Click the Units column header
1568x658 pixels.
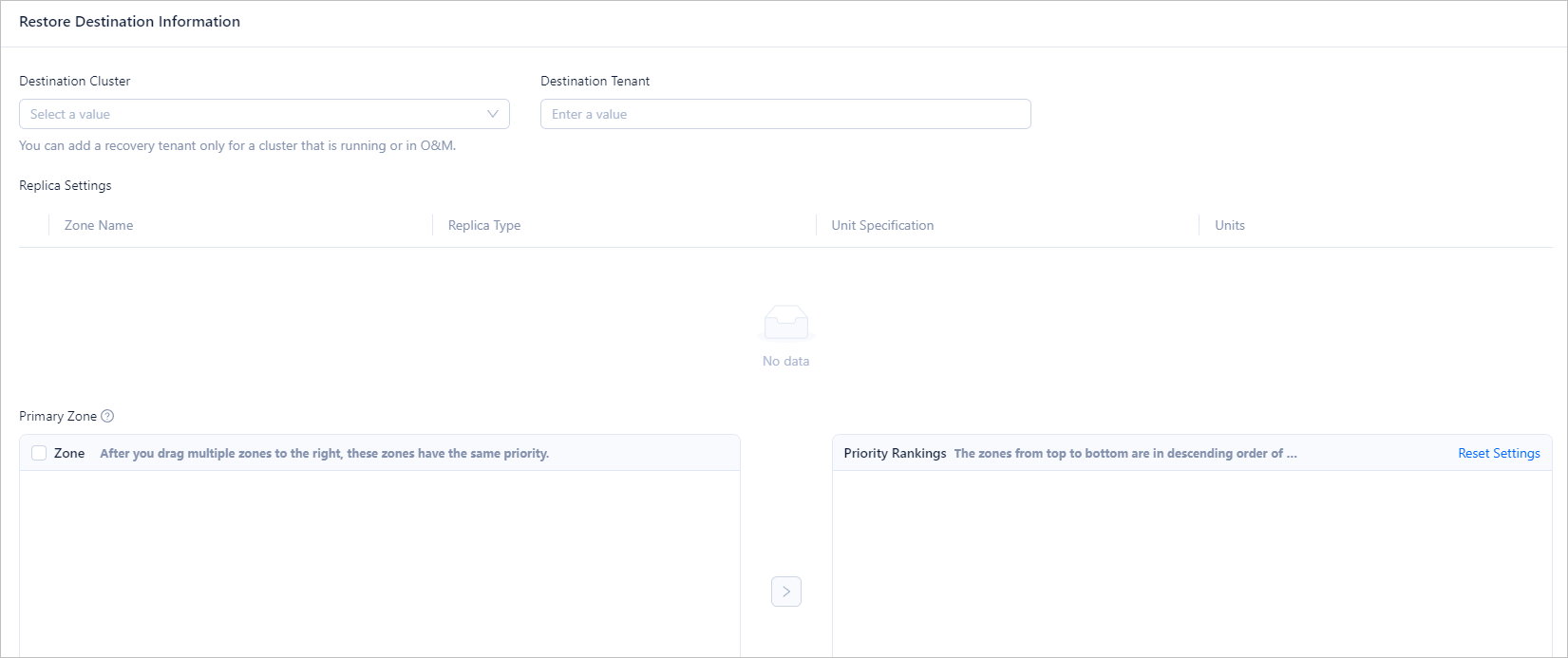[x=1230, y=225]
